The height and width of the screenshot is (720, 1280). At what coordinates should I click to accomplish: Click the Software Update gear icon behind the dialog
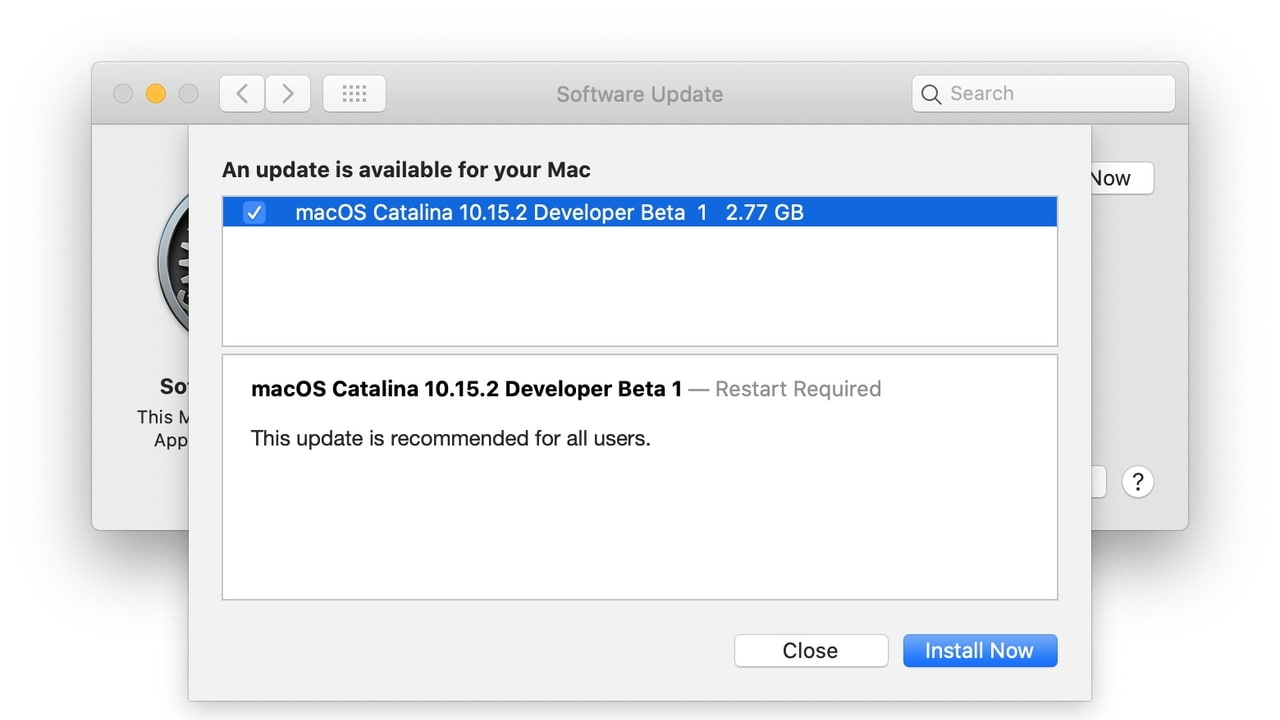click(173, 262)
